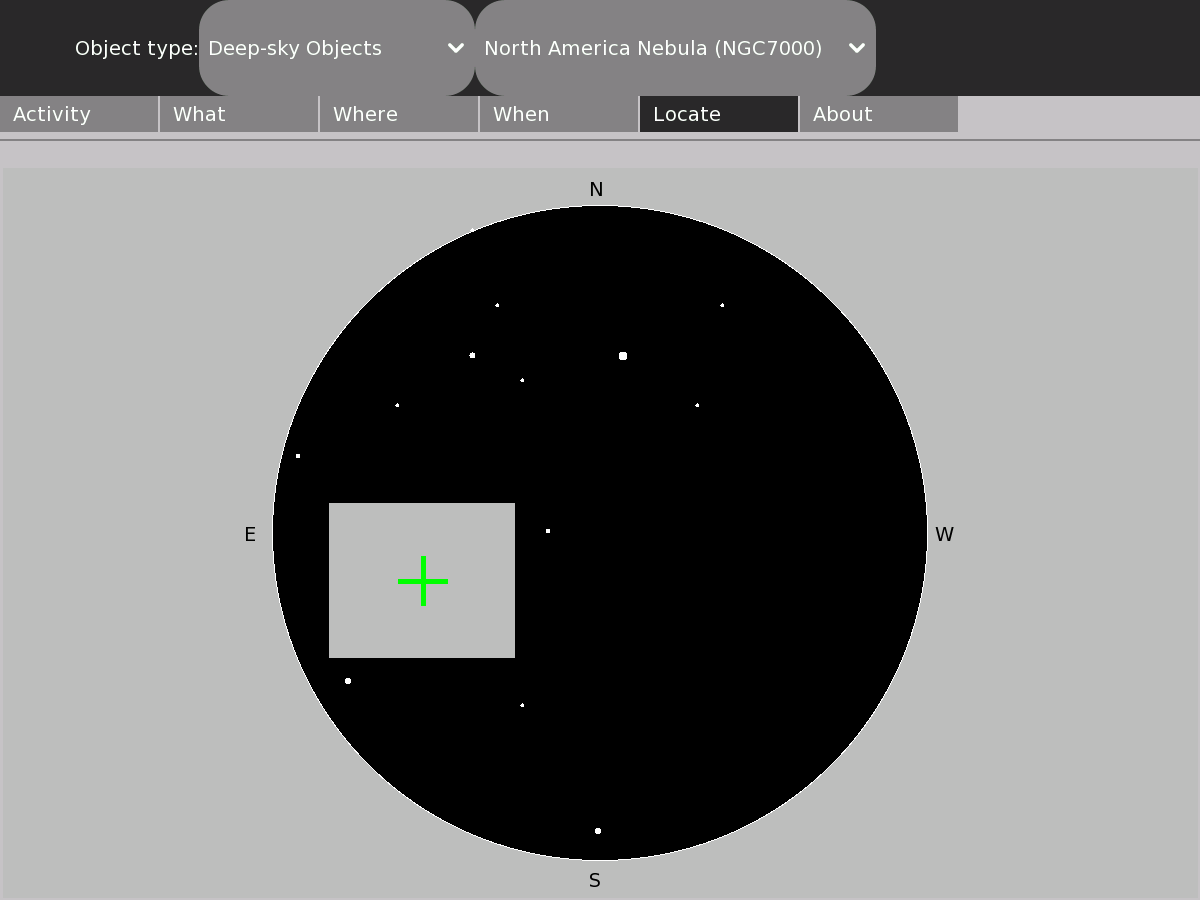This screenshot has width=1200, height=900.
Task: Select the When tab
Action: pyautogui.click(x=559, y=114)
